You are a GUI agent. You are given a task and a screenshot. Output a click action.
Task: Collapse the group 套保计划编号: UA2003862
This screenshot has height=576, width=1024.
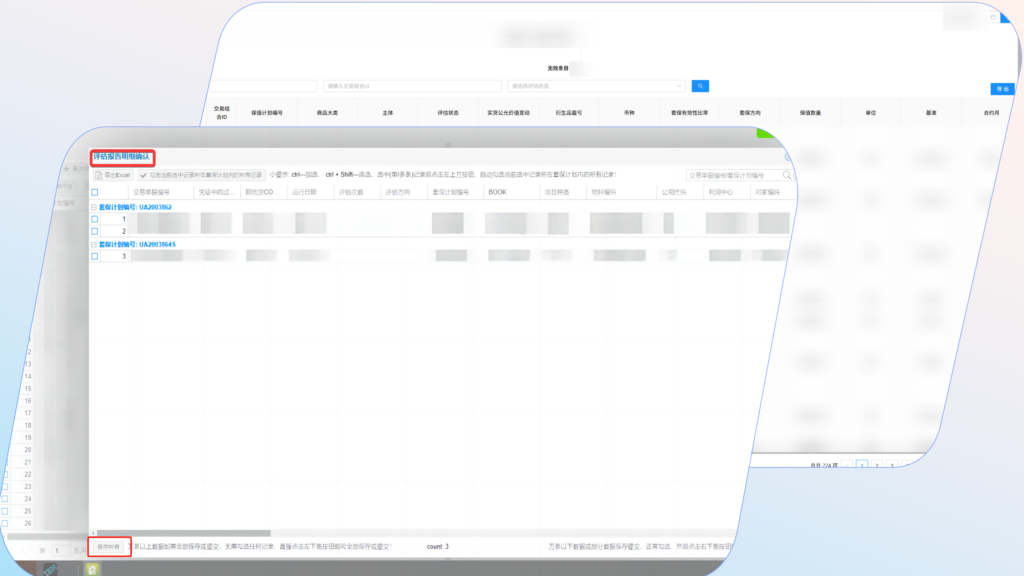point(93,207)
